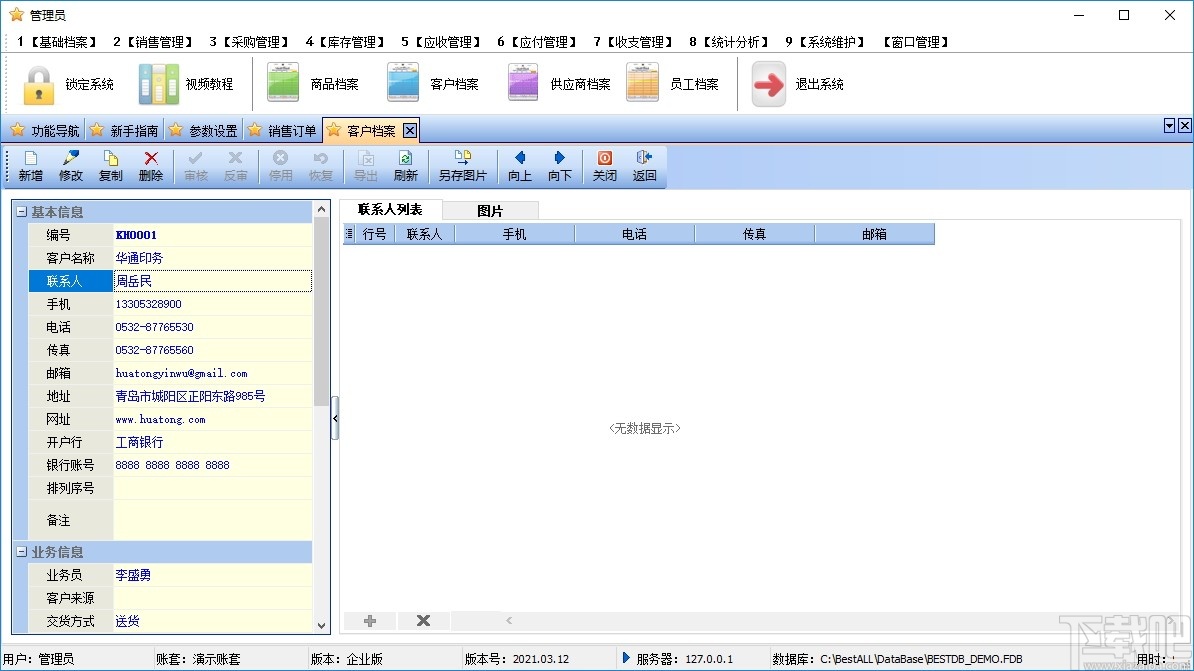1194x671 pixels.
Task: Click the 审核 checkmark toolbar button
Action: (x=196, y=166)
